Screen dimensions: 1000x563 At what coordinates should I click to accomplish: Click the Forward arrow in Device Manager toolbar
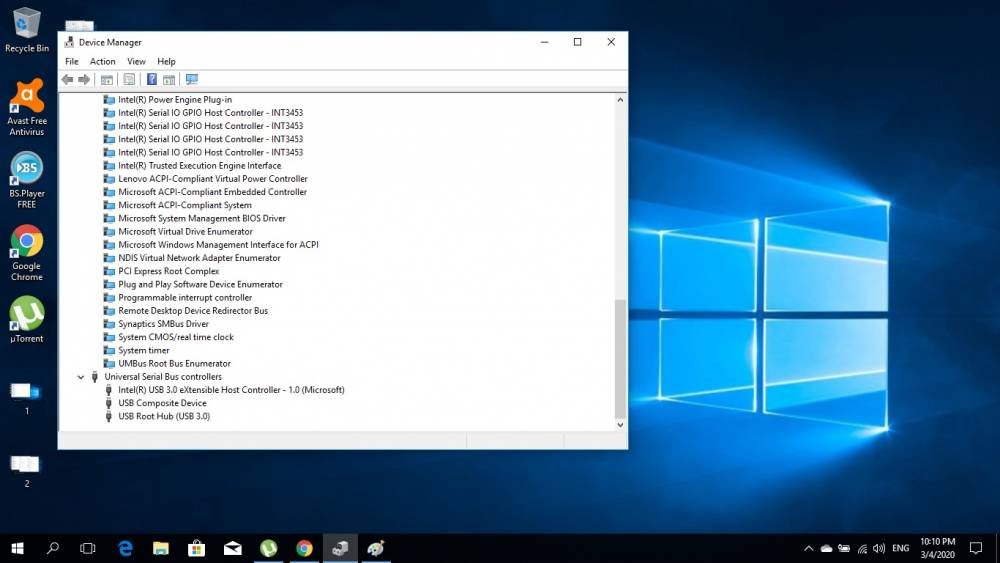pyautogui.click(x=84, y=80)
